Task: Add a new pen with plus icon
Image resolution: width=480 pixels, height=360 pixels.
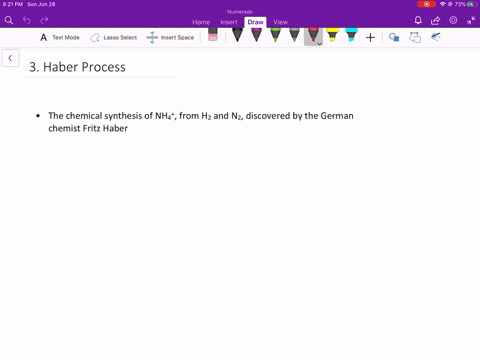Action: click(x=370, y=37)
